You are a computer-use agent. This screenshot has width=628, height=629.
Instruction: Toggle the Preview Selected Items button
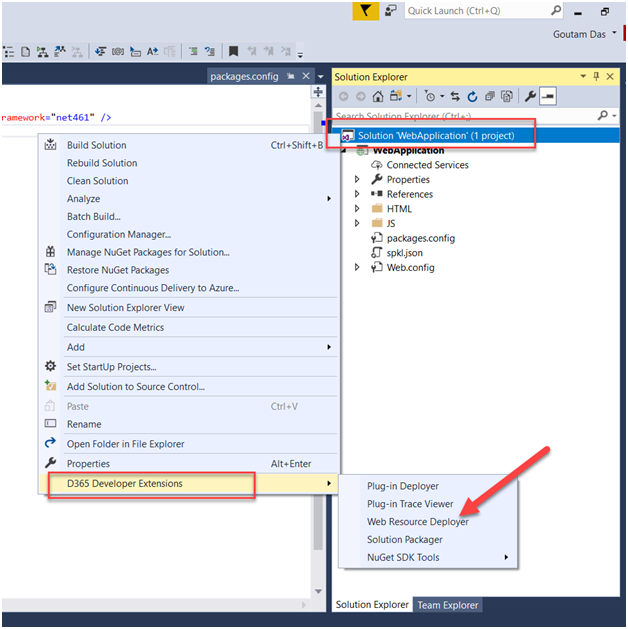pos(548,96)
